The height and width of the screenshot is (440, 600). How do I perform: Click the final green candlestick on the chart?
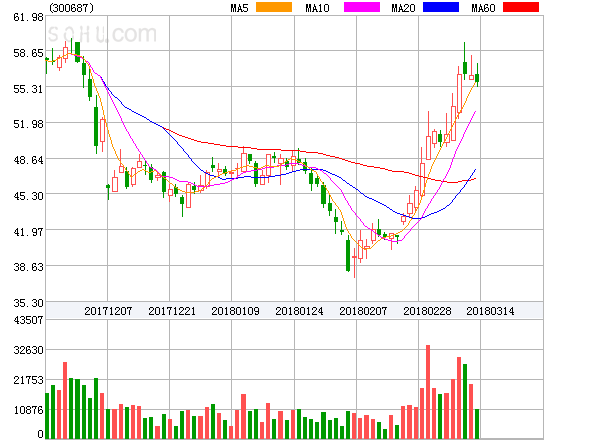tap(477, 77)
